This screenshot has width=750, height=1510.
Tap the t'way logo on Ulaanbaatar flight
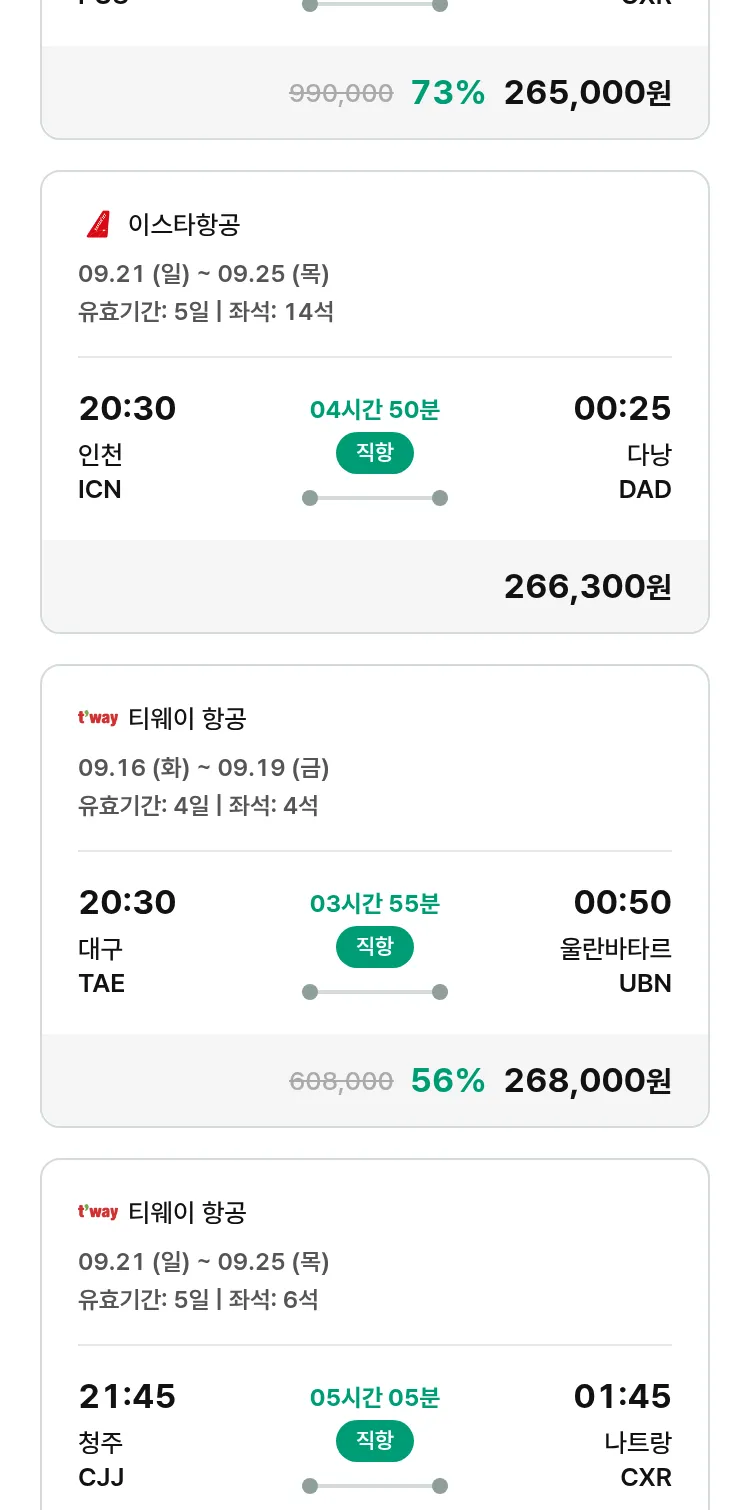point(98,718)
